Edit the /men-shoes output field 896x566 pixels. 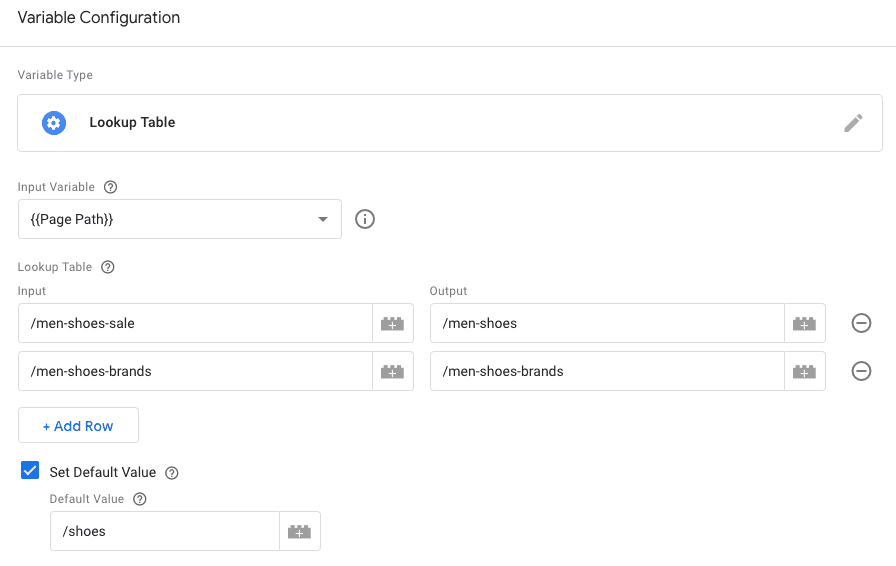[607, 323]
